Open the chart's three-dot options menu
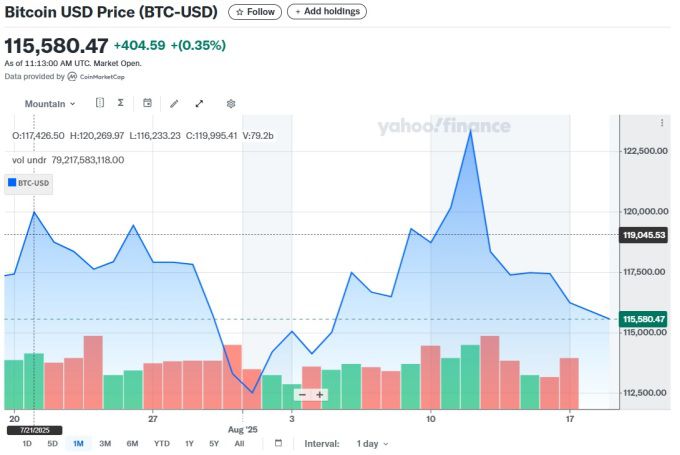The image size is (680, 455). [x=662, y=123]
